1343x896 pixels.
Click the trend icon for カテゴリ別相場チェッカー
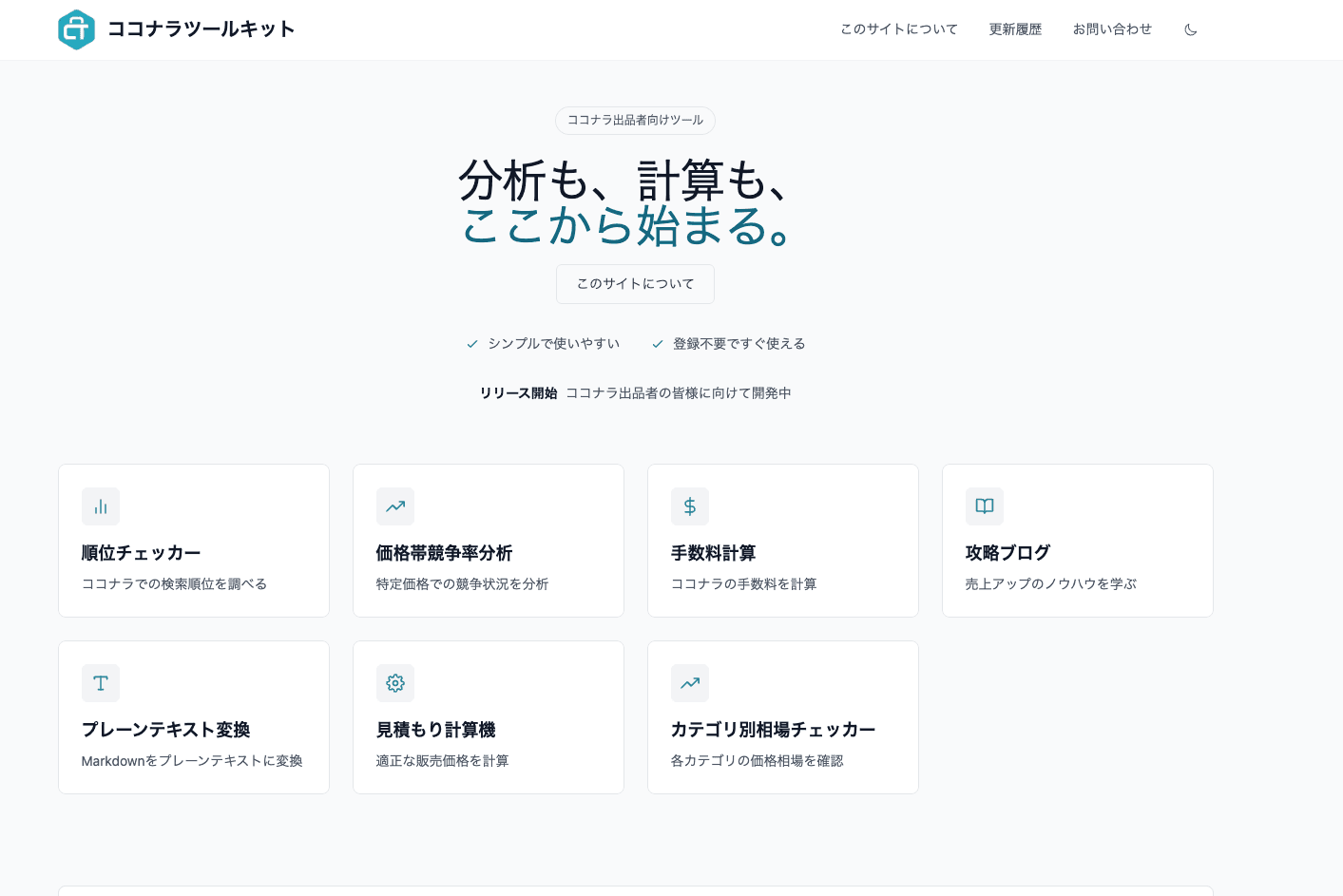(690, 683)
